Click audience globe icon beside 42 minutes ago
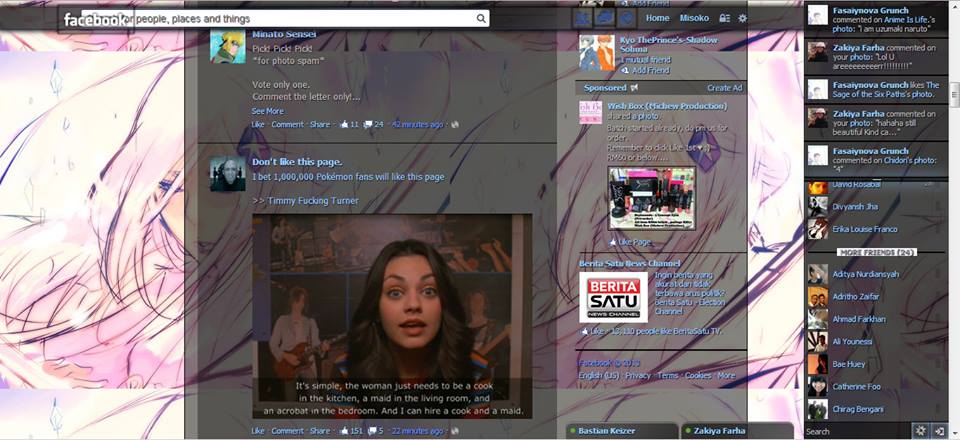 [454, 124]
